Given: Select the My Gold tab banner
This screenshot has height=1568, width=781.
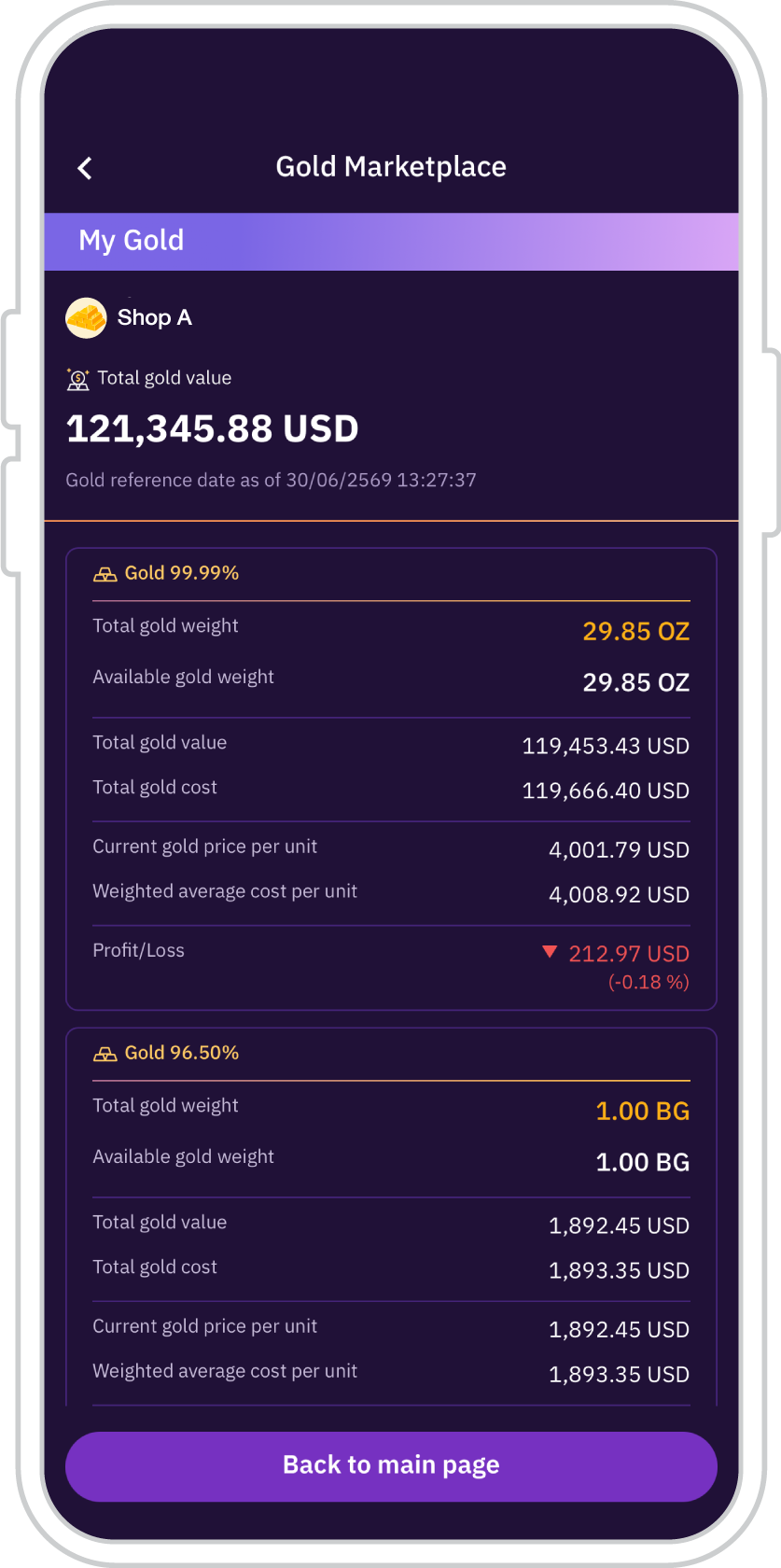Looking at the screenshot, I should point(391,242).
